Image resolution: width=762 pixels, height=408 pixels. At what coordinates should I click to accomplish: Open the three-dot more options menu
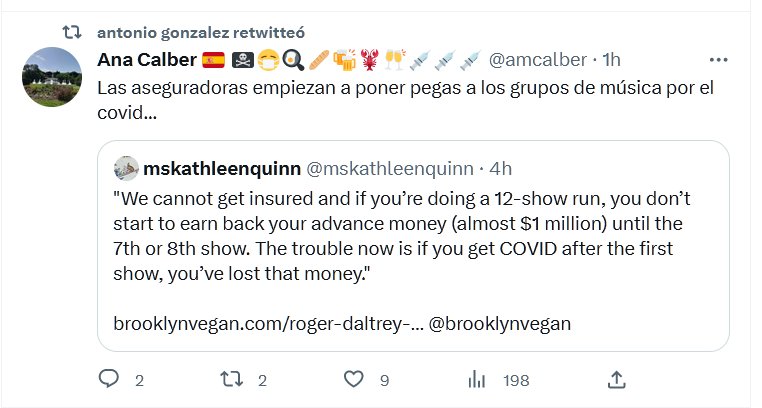click(x=718, y=60)
